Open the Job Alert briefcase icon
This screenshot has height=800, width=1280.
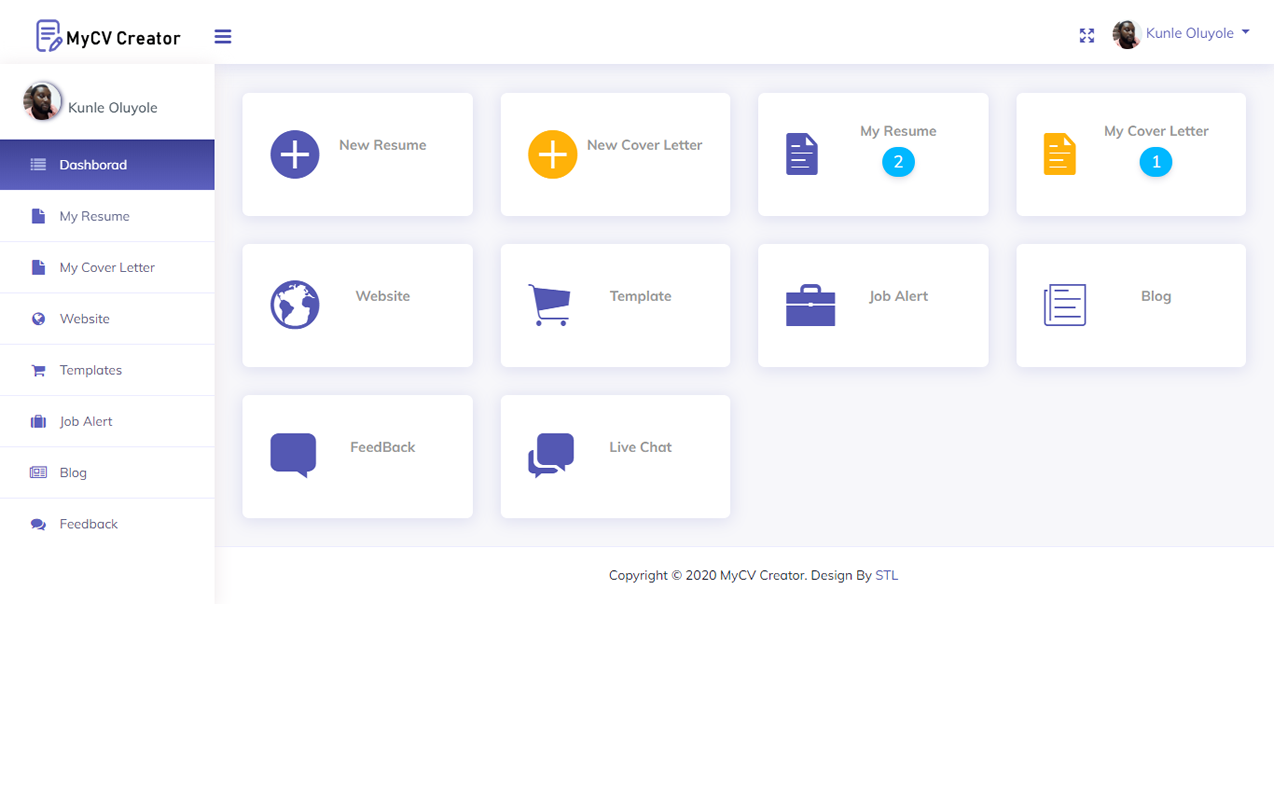[x=810, y=305]
